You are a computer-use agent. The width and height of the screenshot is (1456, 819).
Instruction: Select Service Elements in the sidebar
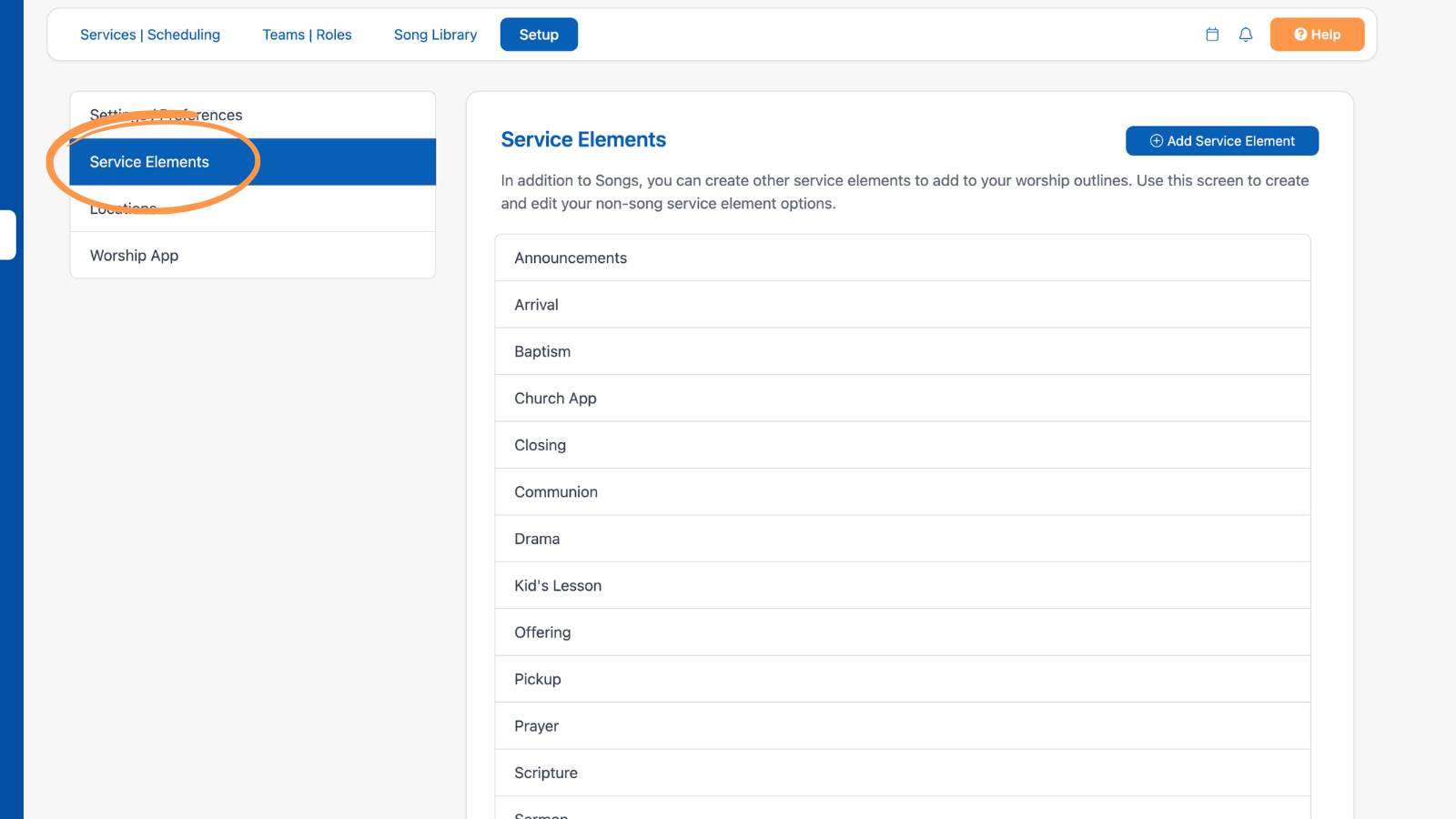[253, 162]
